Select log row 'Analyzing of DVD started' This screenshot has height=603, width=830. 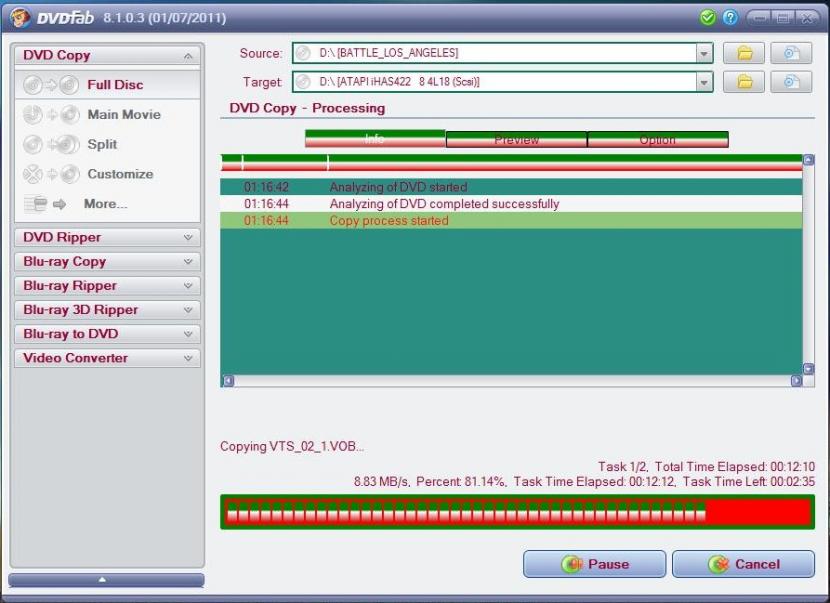point(511,187)
